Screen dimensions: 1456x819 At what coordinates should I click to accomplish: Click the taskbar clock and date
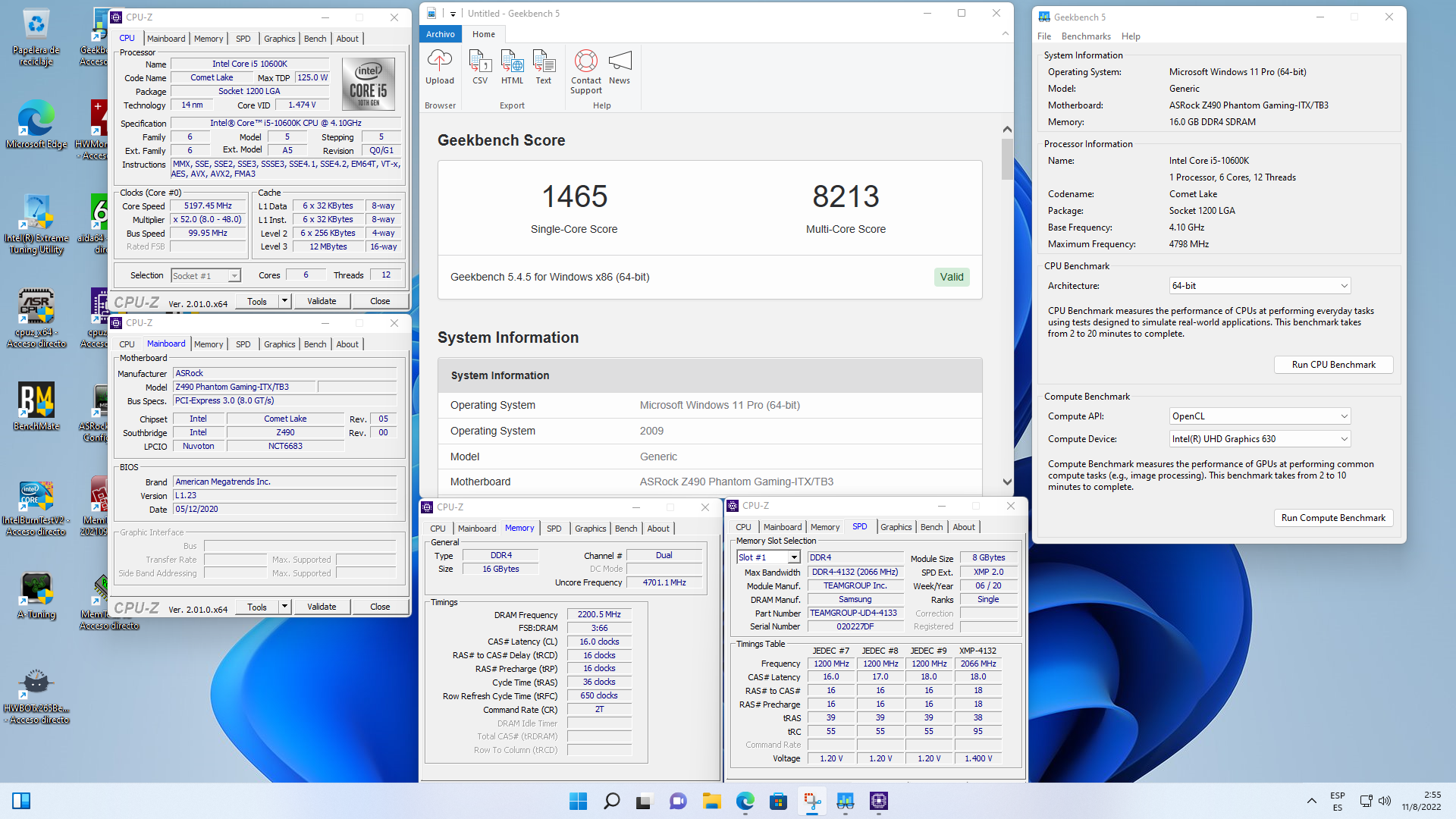1421,801
